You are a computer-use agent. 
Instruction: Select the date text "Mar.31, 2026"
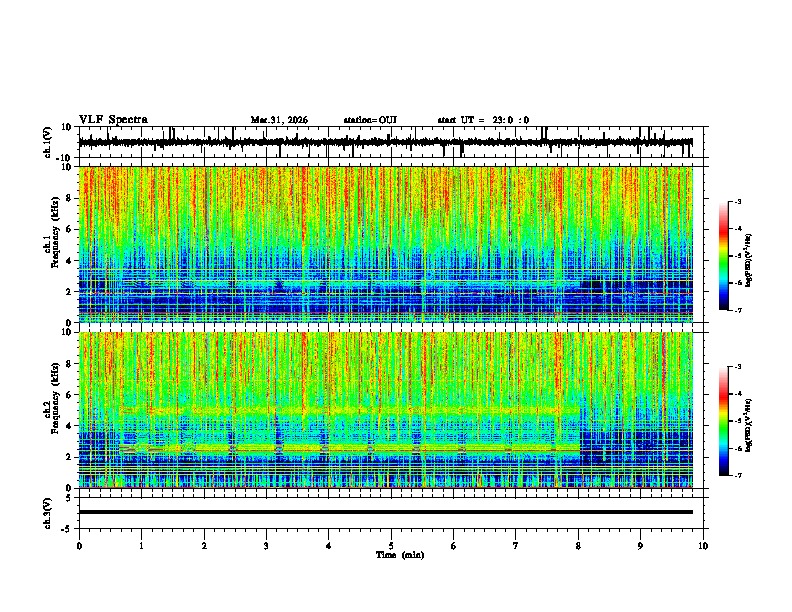tap(279, 120)
